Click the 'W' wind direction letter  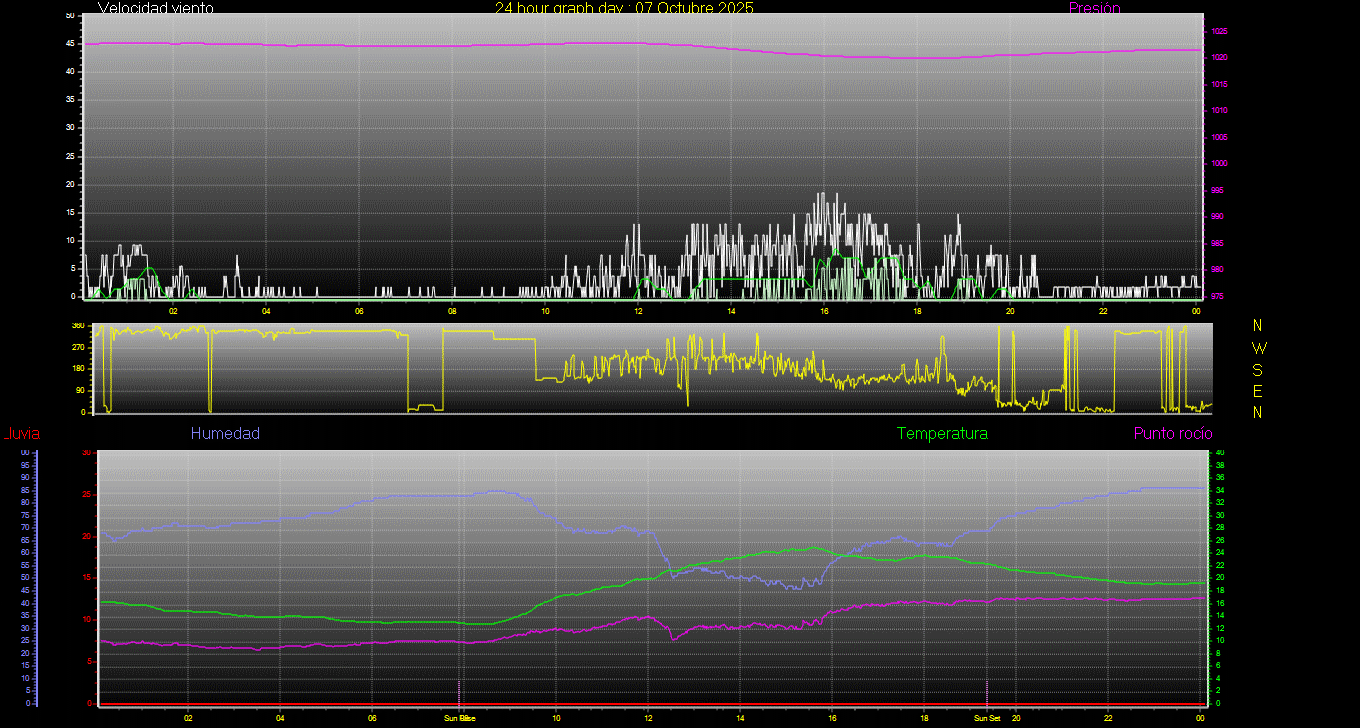pos(1258,348)
